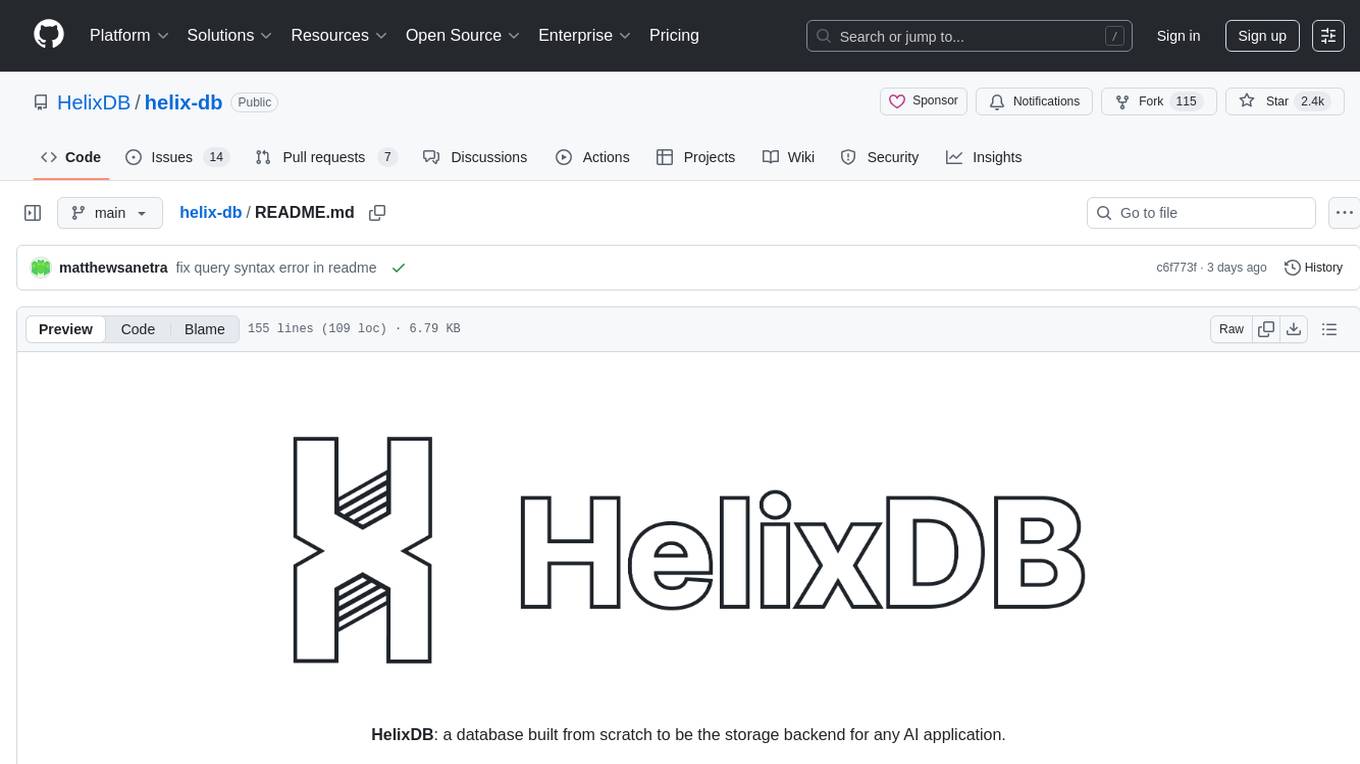The width and height of the screenshot is (1360, 764).
Task: Open appearance settings icon in header
Action: point(1328,36)
